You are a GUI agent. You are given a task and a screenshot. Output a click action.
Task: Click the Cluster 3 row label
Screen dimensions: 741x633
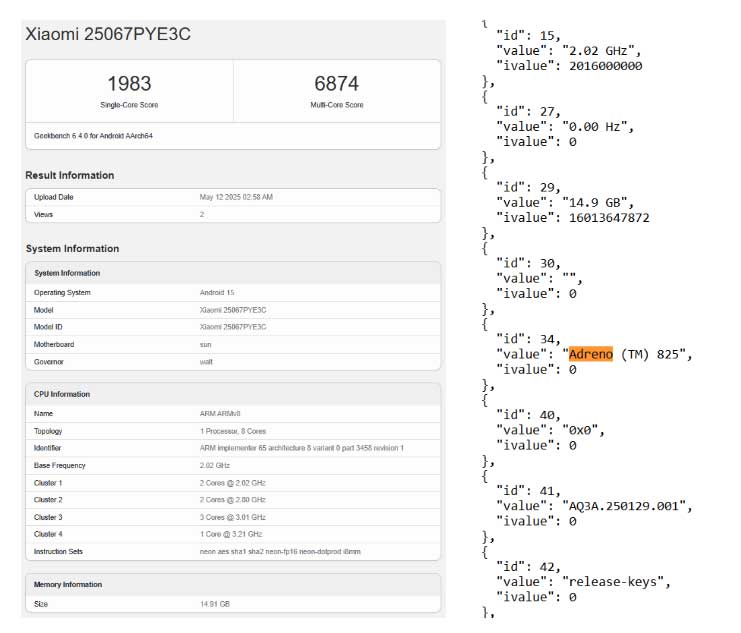coord(48,517)
